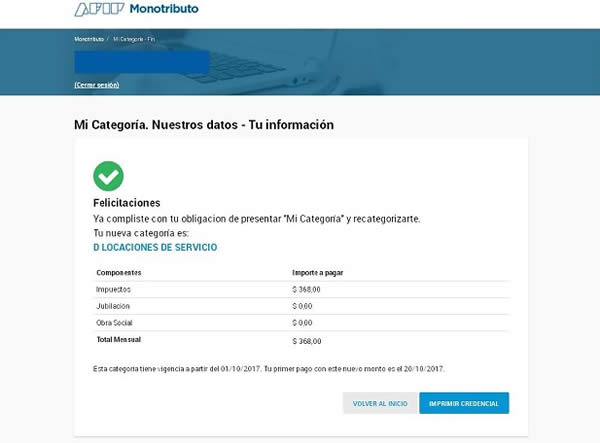The image size is (600, 443).
Task: Click the Importe a pagar column header
Action: tap(318, 272)
